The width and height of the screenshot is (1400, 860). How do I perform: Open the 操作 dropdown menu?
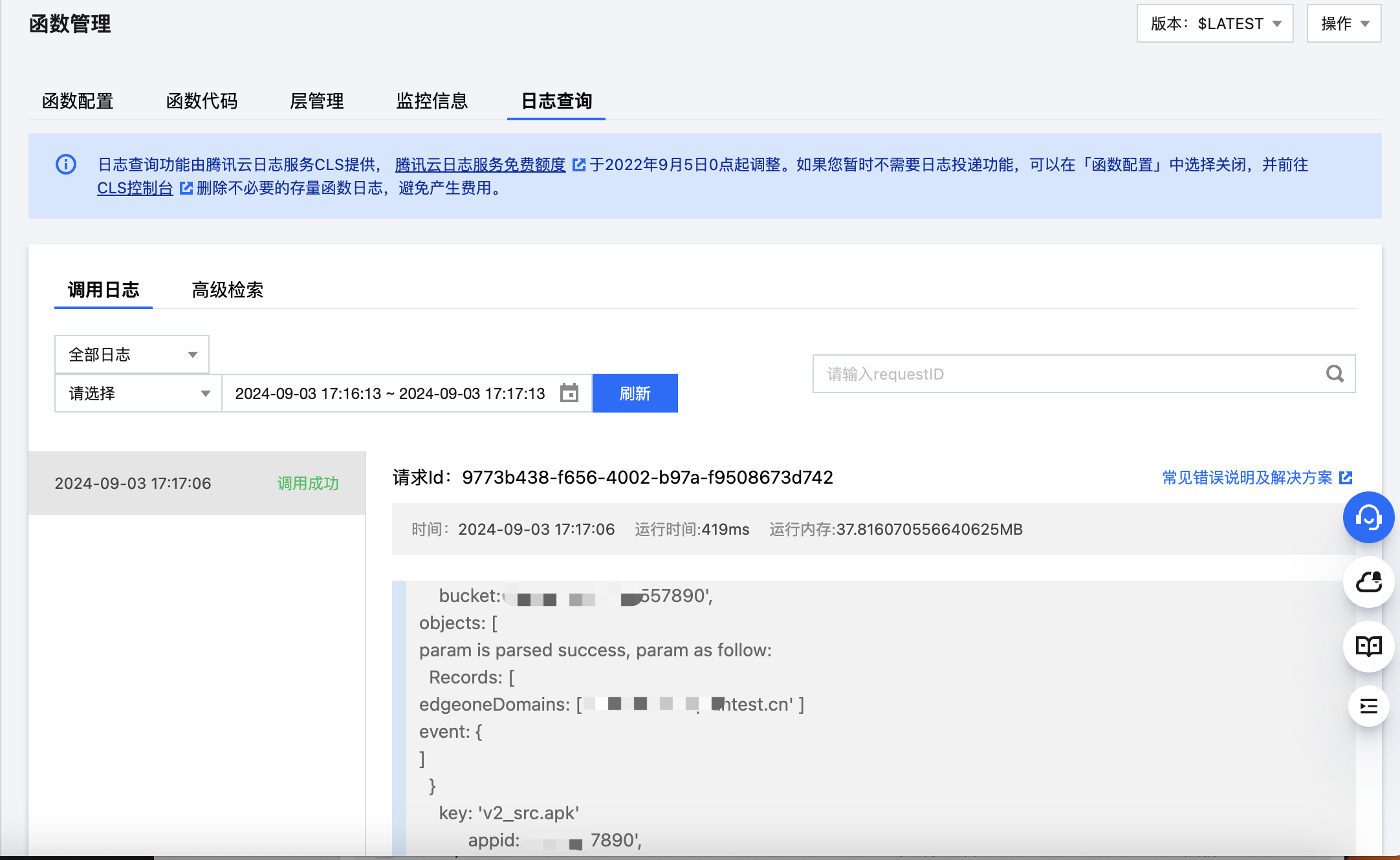coord(1344,24)
